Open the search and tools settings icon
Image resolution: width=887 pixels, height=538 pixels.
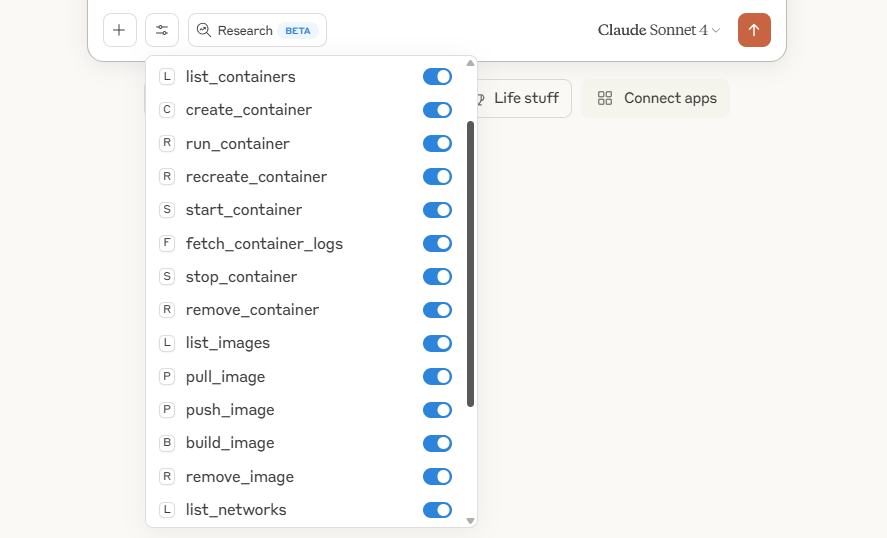point(162,30)
